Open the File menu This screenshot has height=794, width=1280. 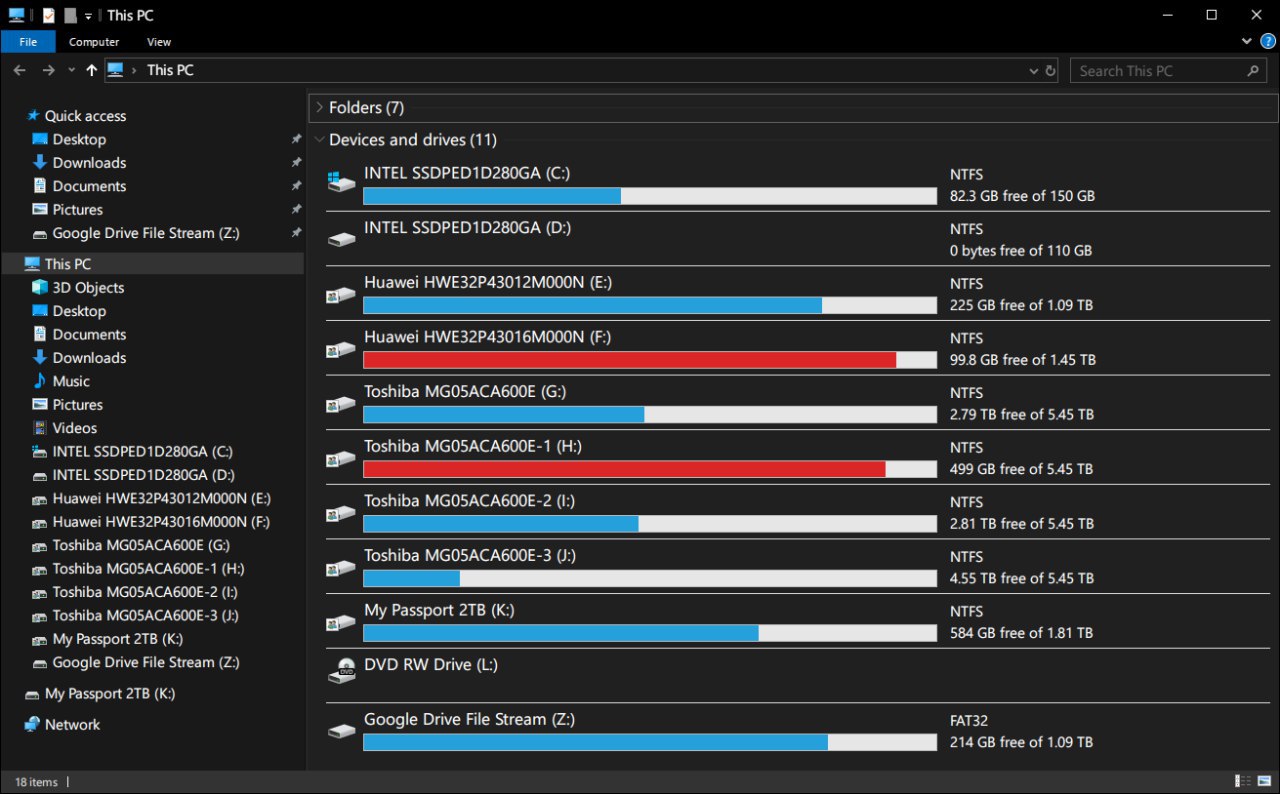(x=28, y=42)
